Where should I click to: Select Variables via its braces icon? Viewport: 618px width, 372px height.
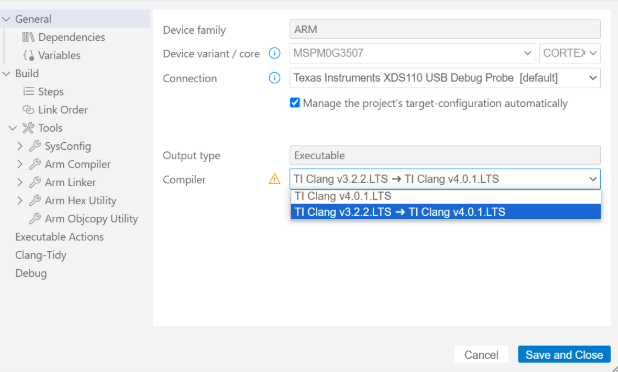coord(28,55)
